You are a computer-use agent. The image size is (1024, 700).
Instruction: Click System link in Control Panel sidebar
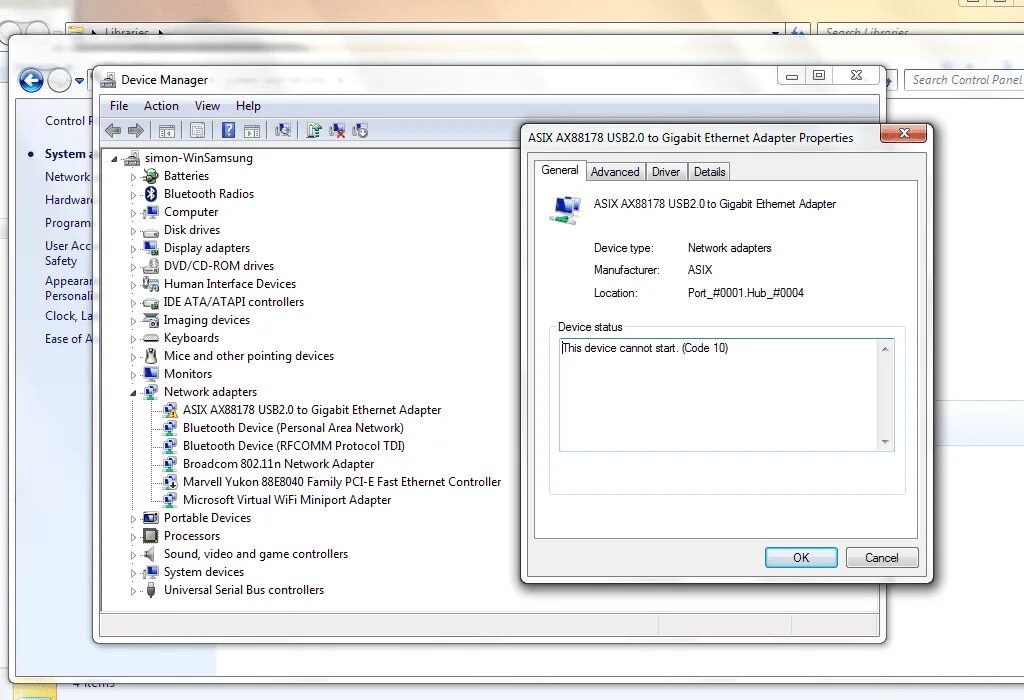click(67, 154)
